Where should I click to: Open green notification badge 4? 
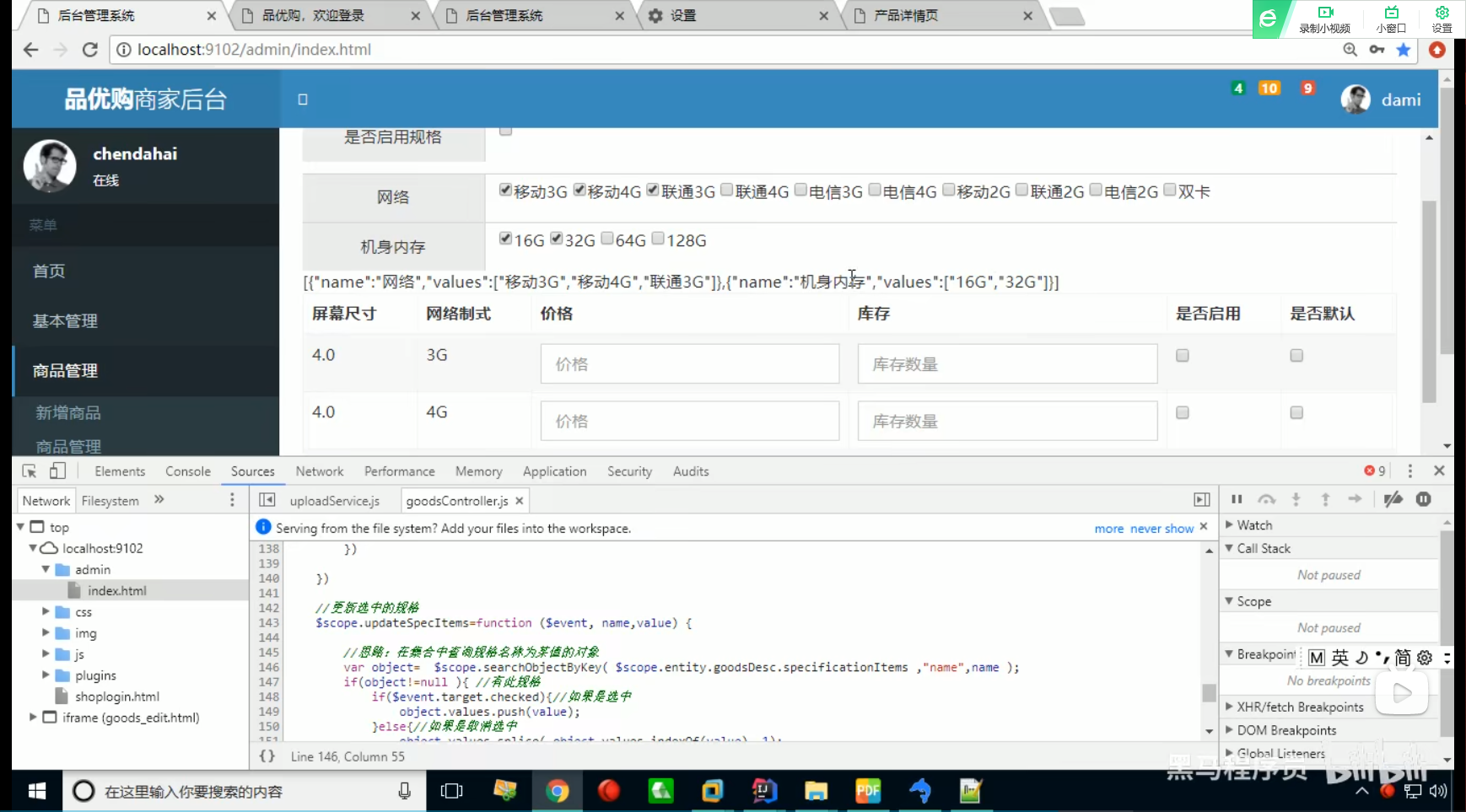coord(1238,88)
